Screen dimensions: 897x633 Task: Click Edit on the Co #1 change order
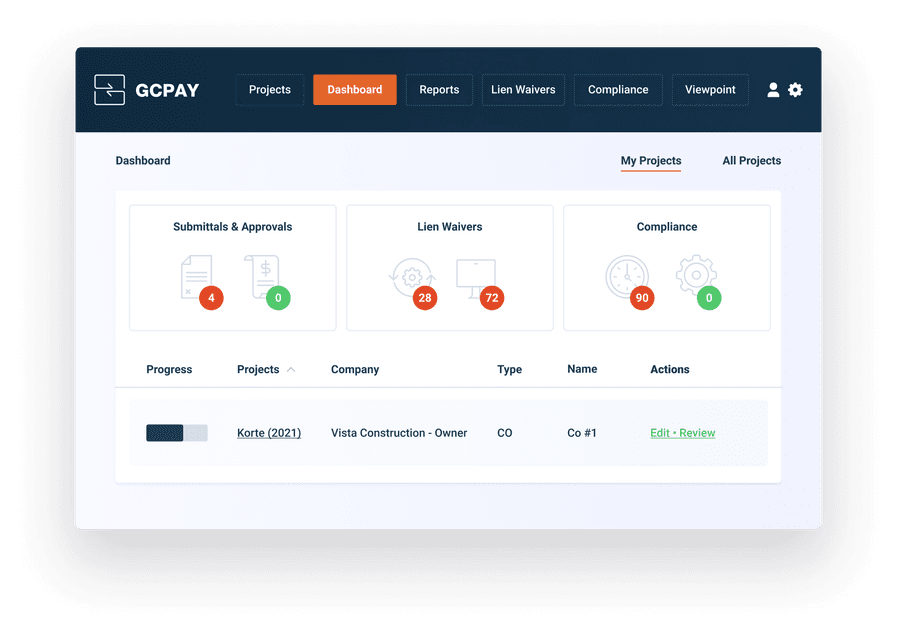(x=659, y=432)
